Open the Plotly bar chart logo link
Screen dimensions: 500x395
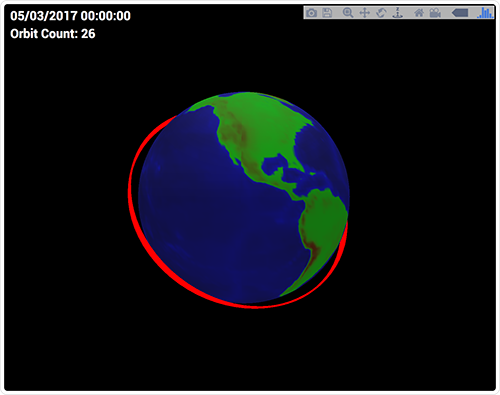coord(485,13)
